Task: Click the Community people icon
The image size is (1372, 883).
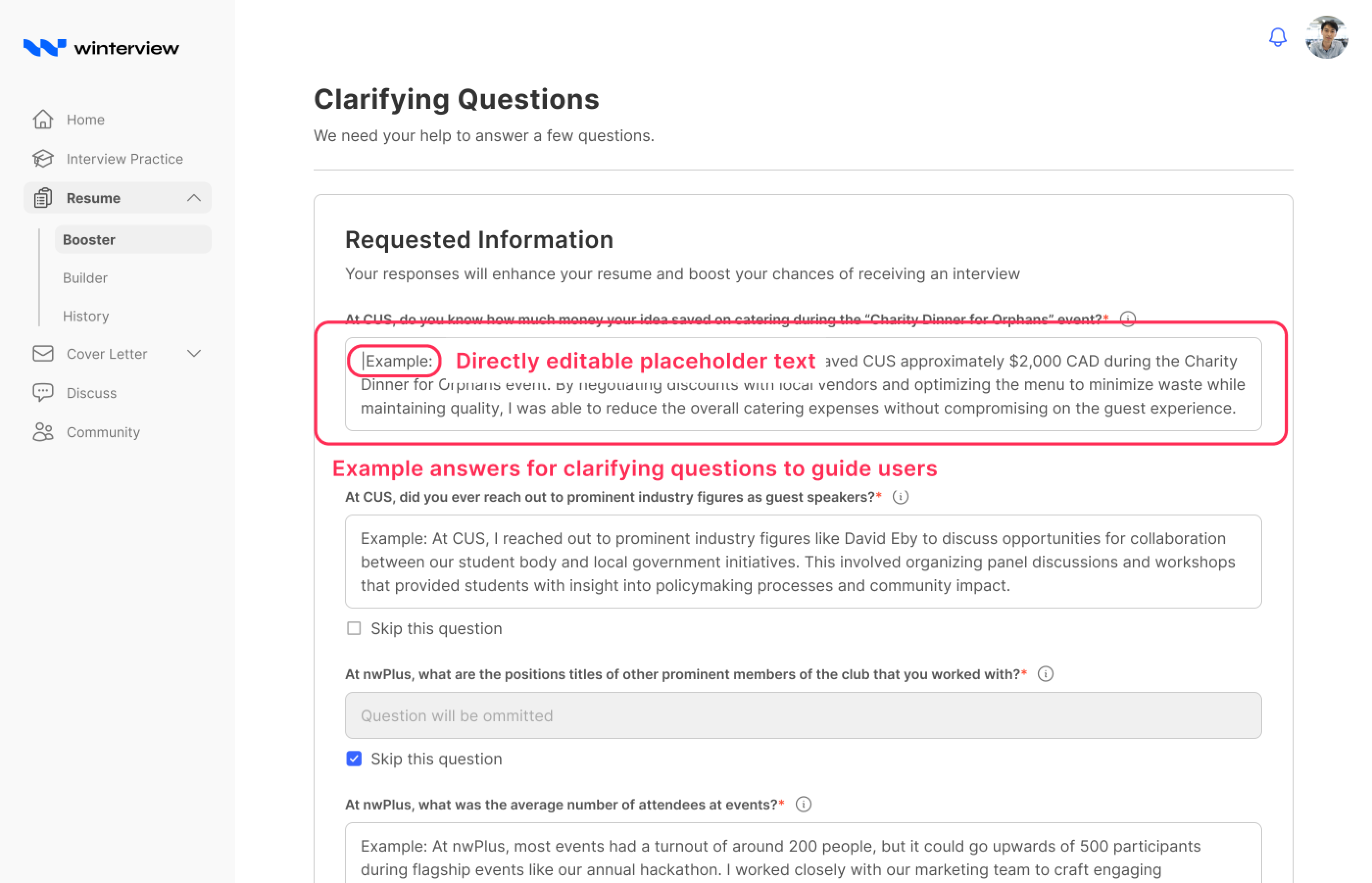Action: pos(43,432)
